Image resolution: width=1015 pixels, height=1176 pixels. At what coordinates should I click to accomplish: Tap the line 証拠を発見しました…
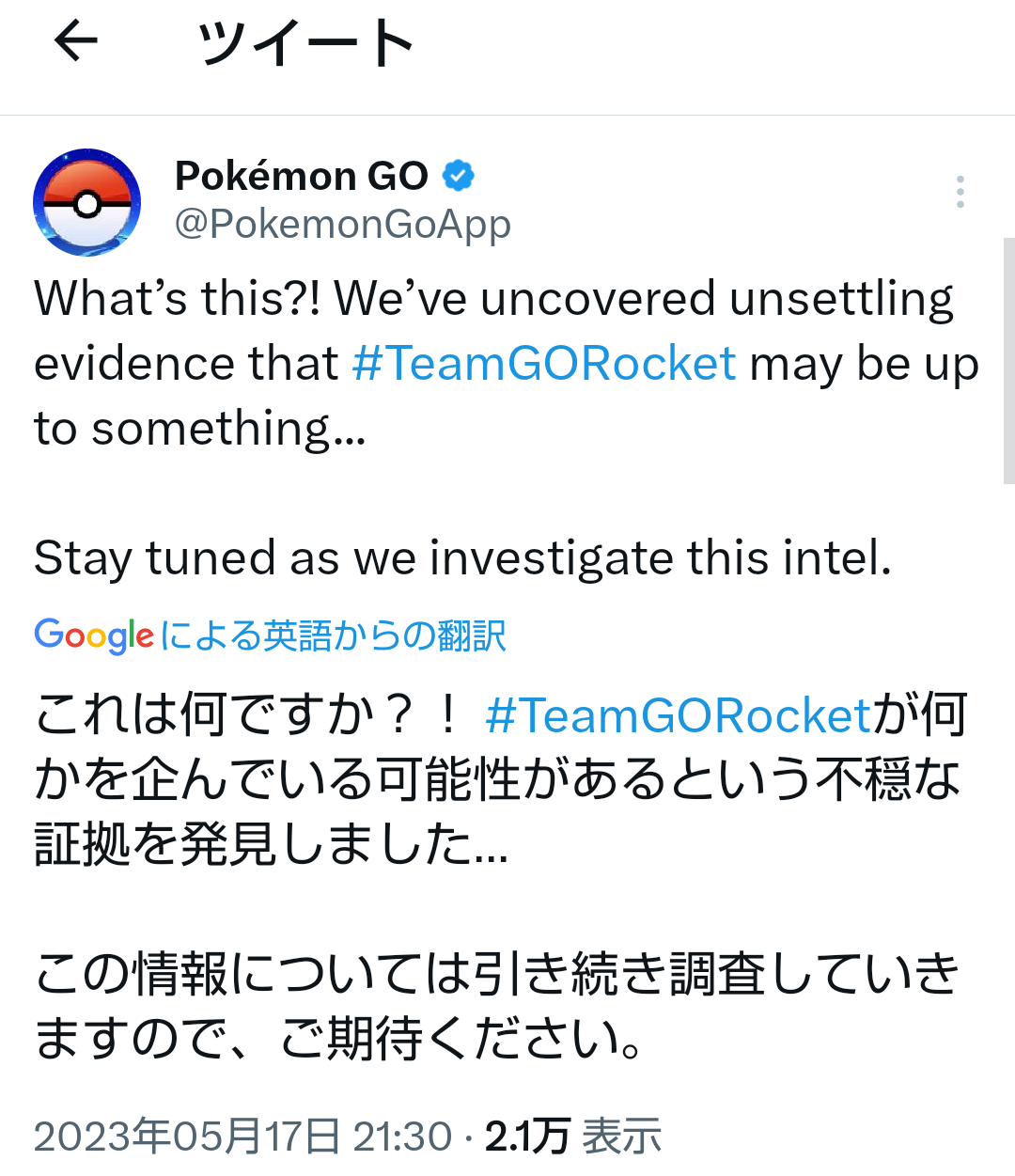click(272, 844)
